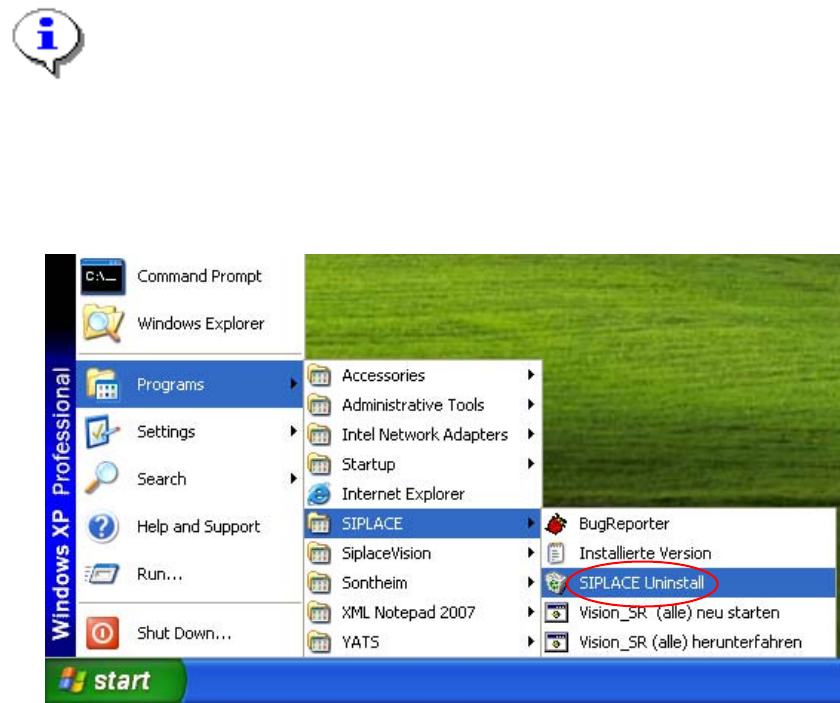Click the Help and Support question icon
Screen dimensions: 840x703
pos(102,526)
